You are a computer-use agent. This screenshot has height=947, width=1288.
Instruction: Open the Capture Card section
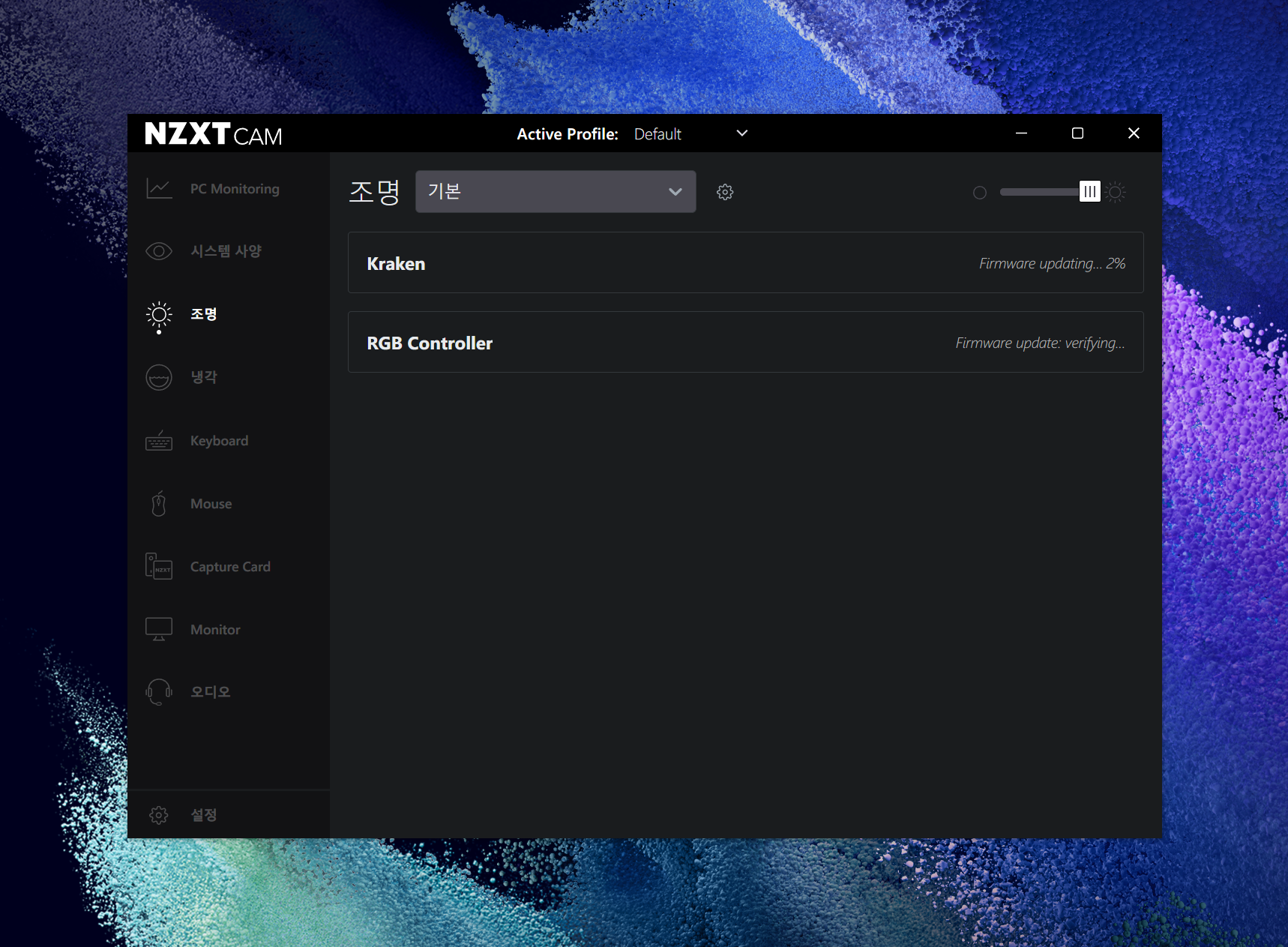point(229,566)
